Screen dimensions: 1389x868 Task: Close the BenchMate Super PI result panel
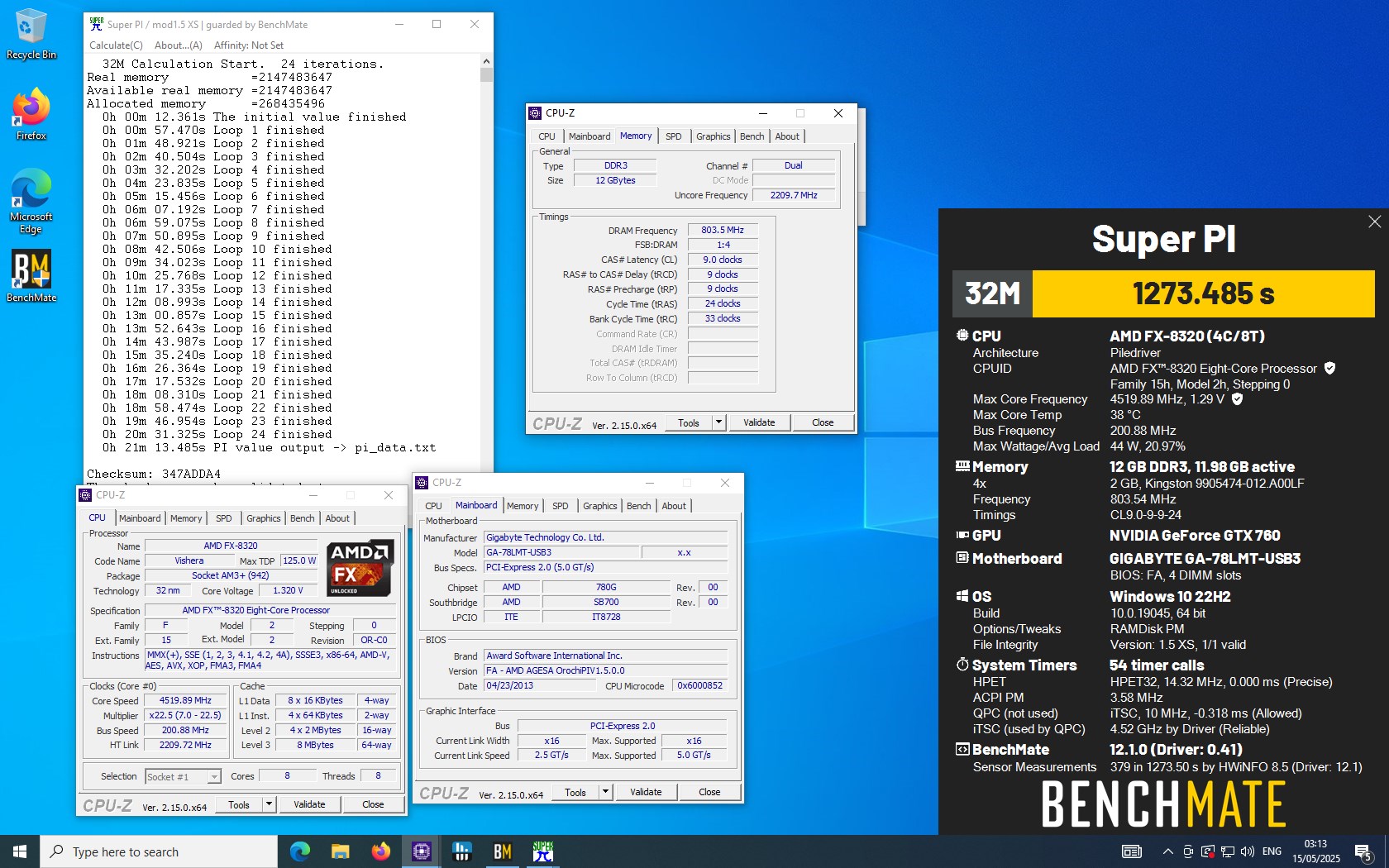pyautogui.click(x=1374, y=222)
